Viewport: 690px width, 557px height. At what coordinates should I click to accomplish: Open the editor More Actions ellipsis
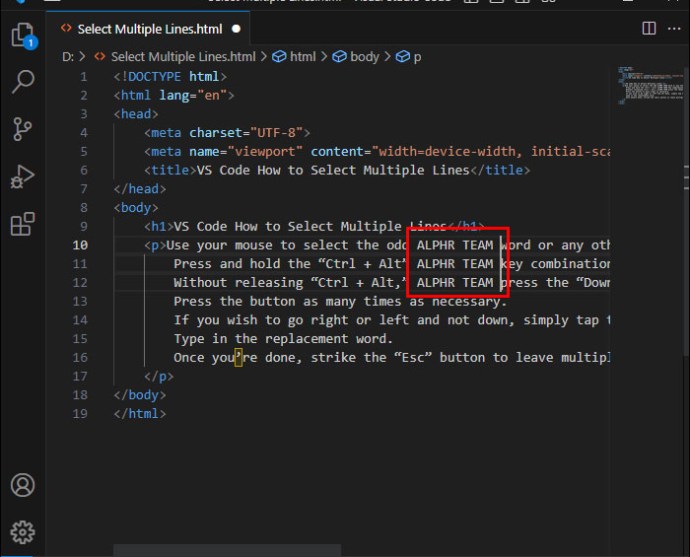tap(674, 29)
